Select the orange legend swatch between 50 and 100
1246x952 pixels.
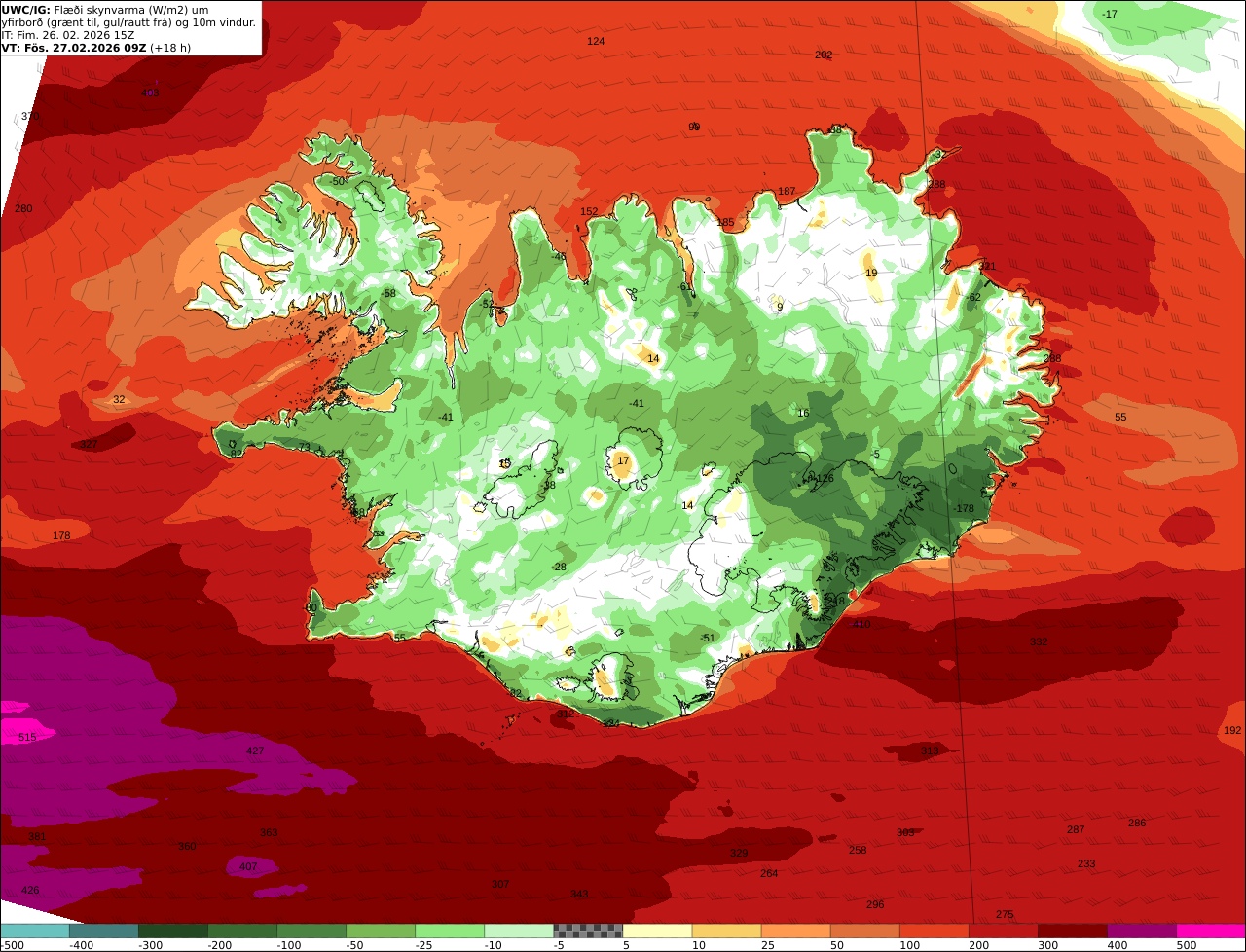pyautogui.click(x=865, y=931)
